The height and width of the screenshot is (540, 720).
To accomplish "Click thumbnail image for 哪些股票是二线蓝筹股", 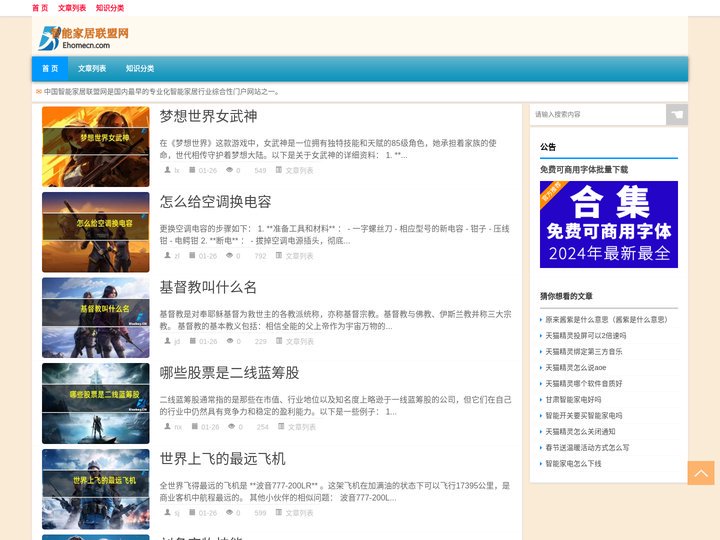I will (96, 403).
